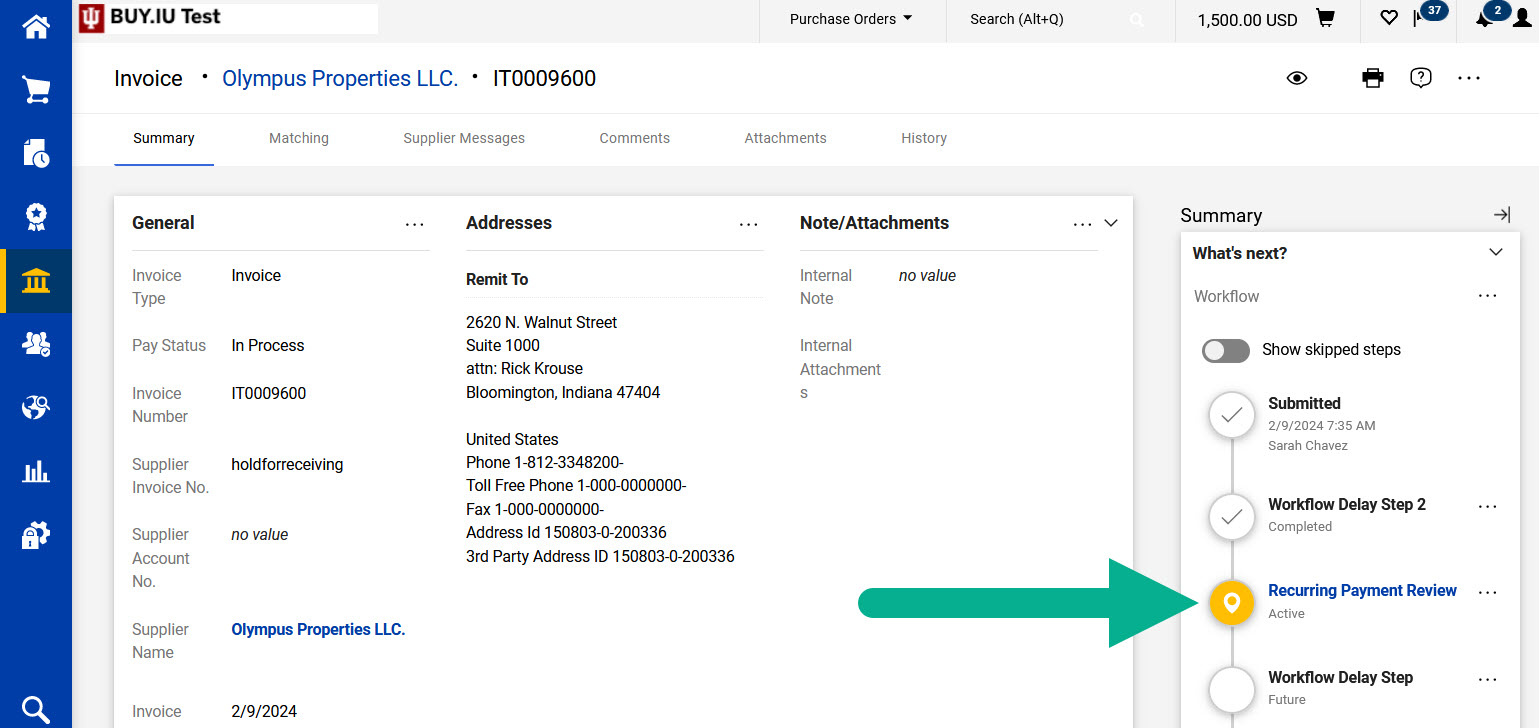Open action items flag with 37 badge
This screenshot has height=728, width=1539.
coord(1428,16)
